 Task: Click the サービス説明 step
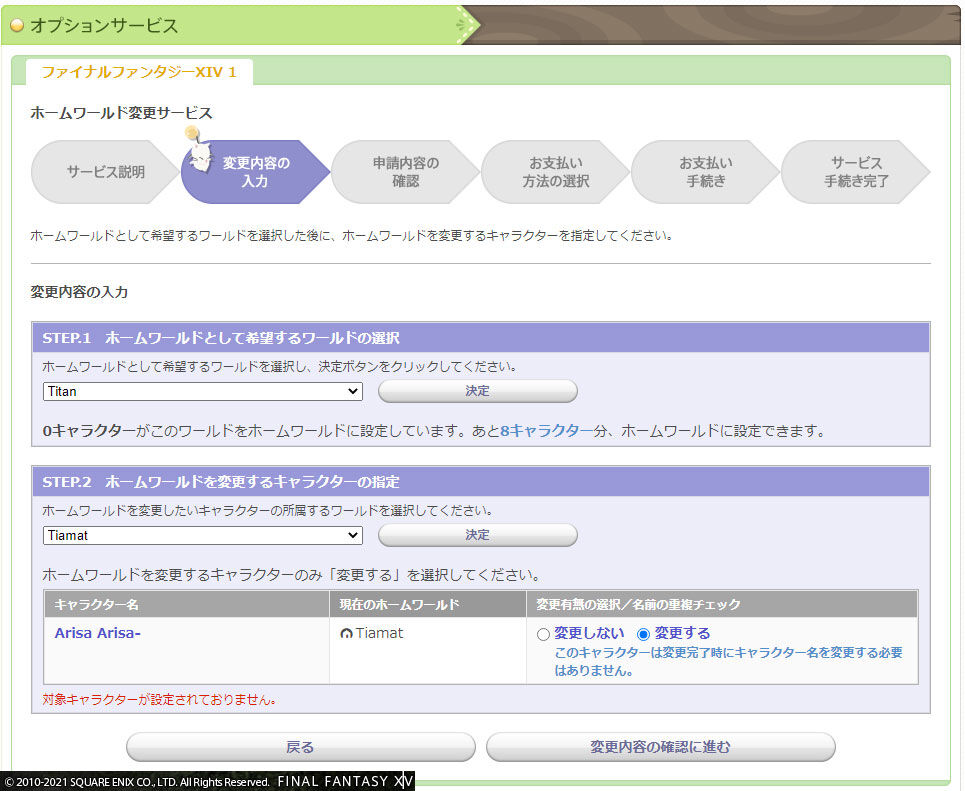pyautogui.click(x=105, y=172)
